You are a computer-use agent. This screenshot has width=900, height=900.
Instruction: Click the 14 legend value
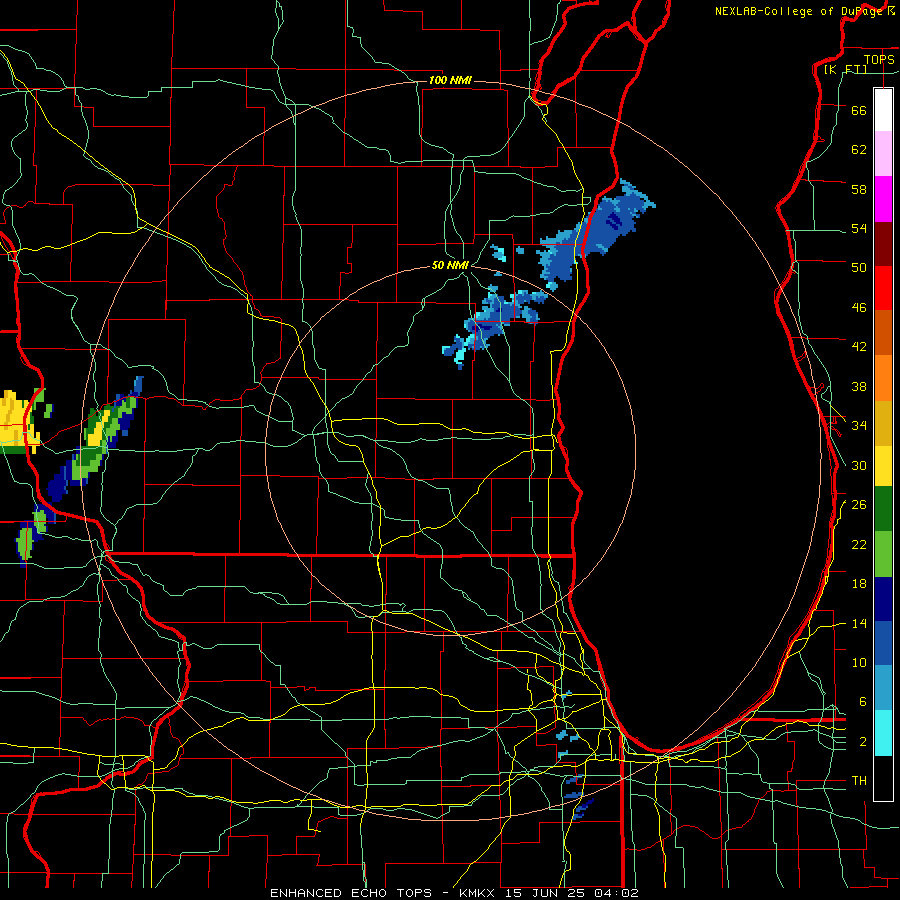click(x=859, y=623)
